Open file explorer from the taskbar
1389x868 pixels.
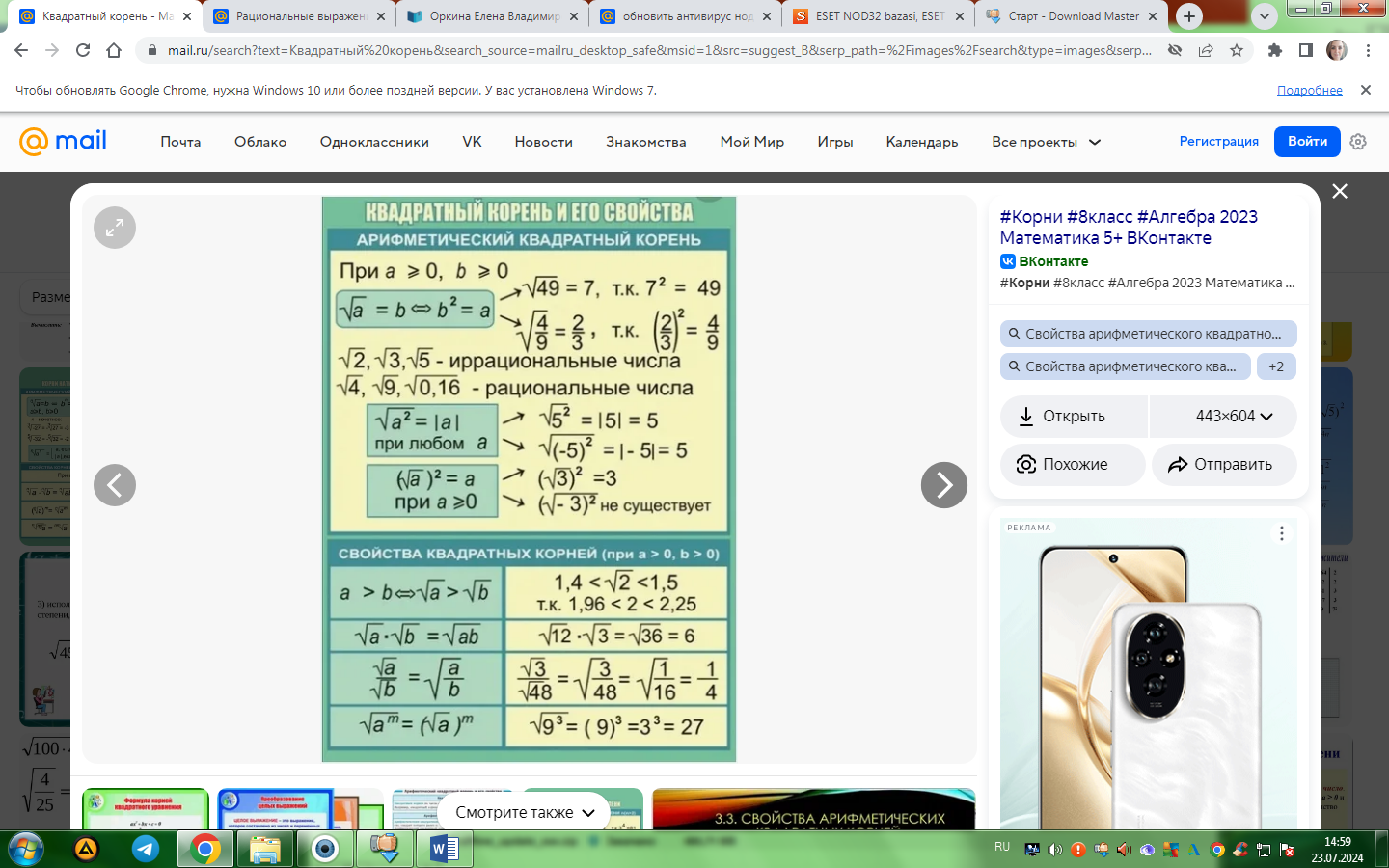pos(264,849)
